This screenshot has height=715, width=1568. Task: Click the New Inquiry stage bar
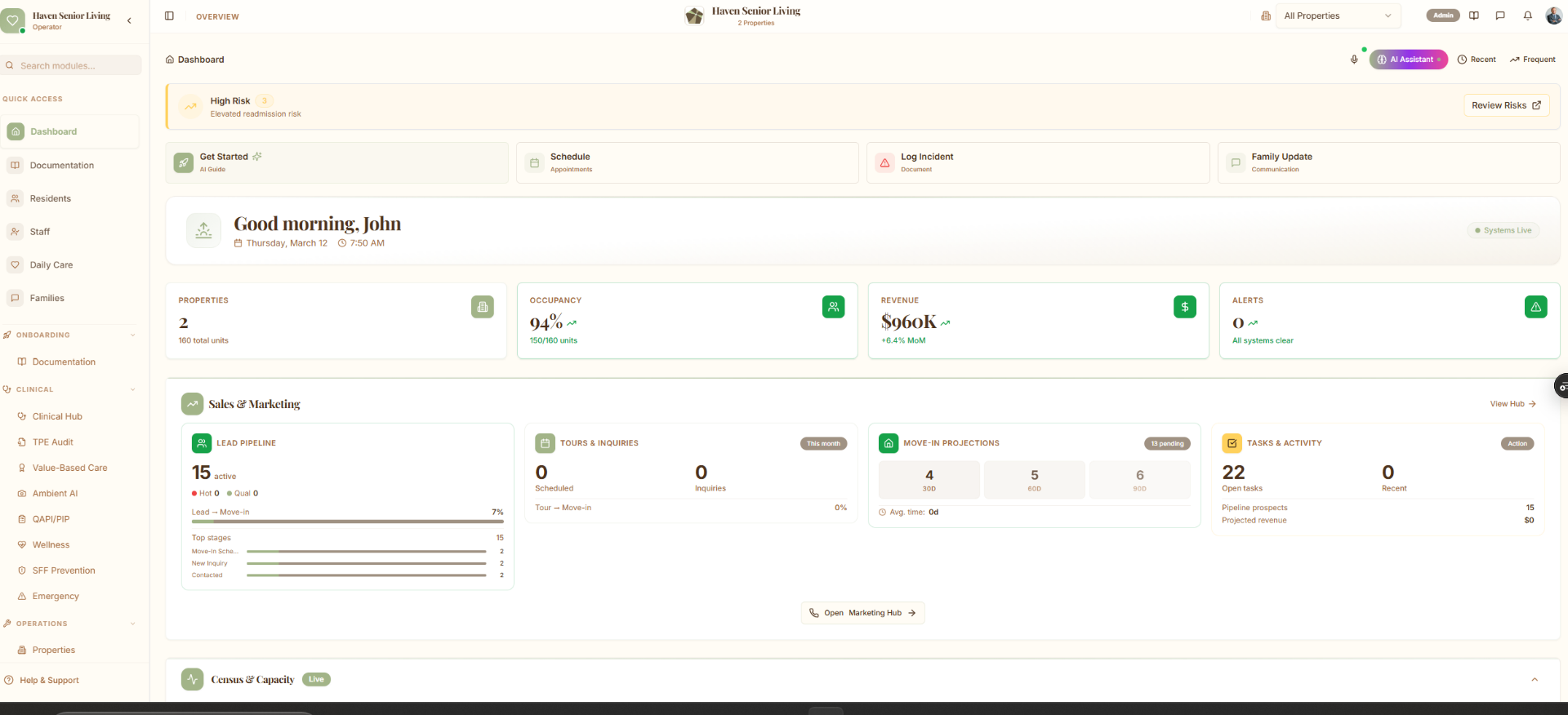click(367, 563)
